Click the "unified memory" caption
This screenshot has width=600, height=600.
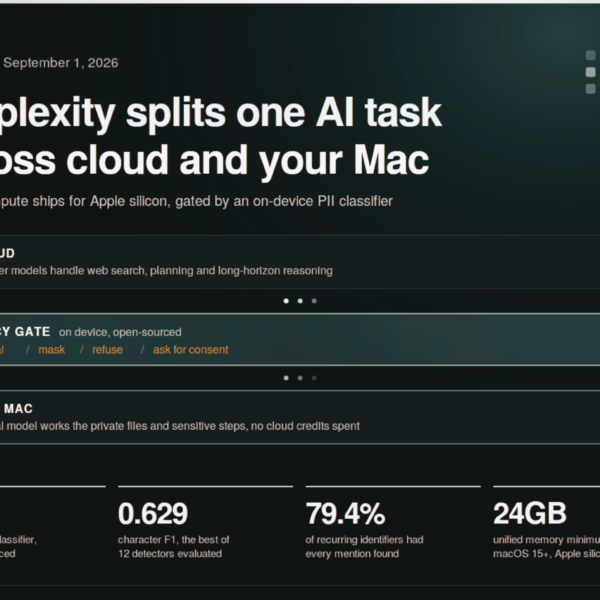pyautogui.click(x=546, y=540)
